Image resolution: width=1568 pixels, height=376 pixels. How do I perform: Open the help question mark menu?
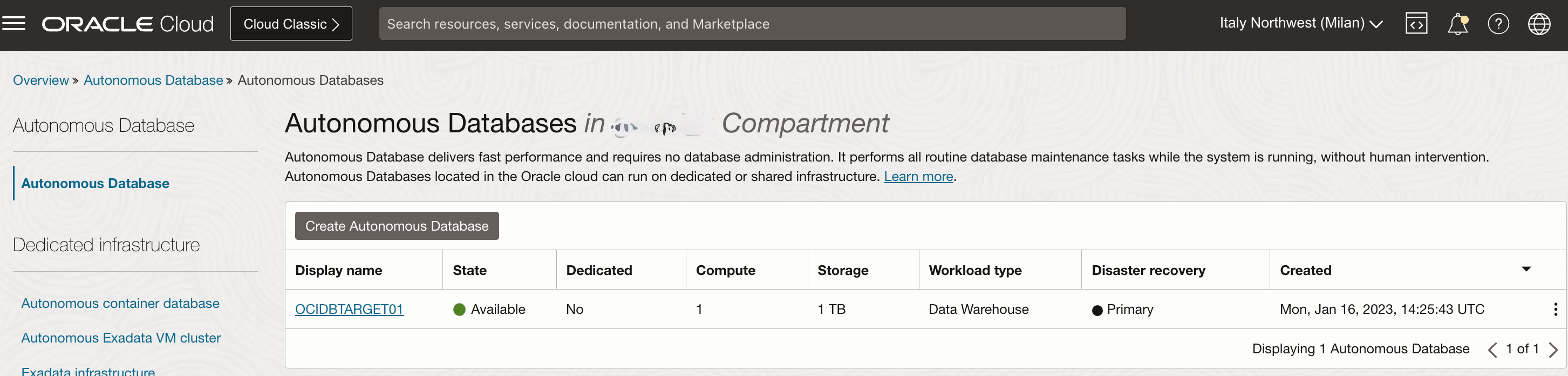[1498, 24]
